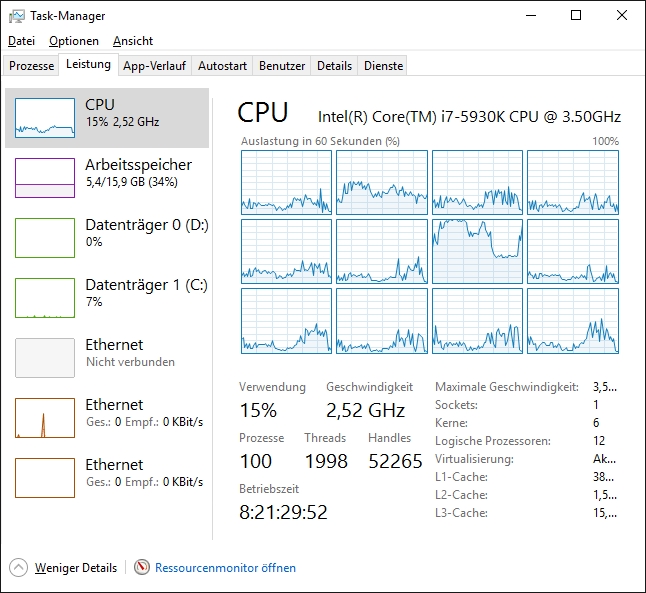Show the Dienste tab
Image resolution: width=646 pixels, height=593 pixels.
[x=384, y=66]
